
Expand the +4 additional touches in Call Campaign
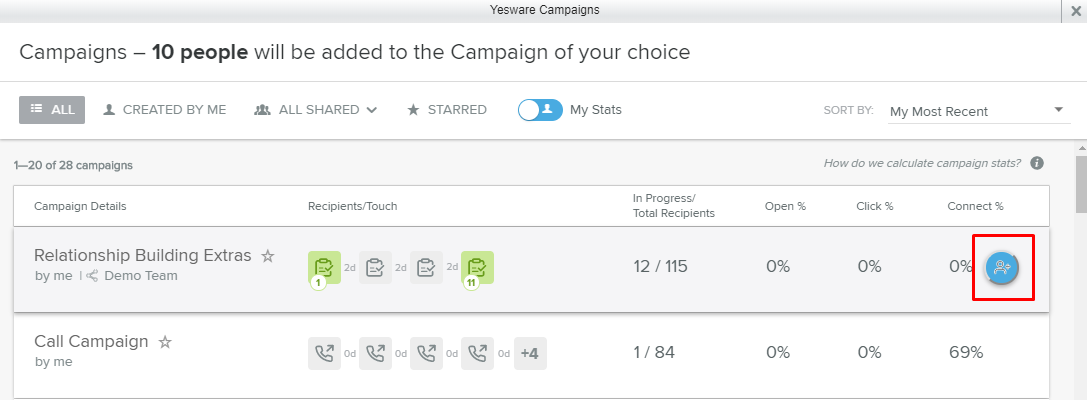click(x=530, y=353)
